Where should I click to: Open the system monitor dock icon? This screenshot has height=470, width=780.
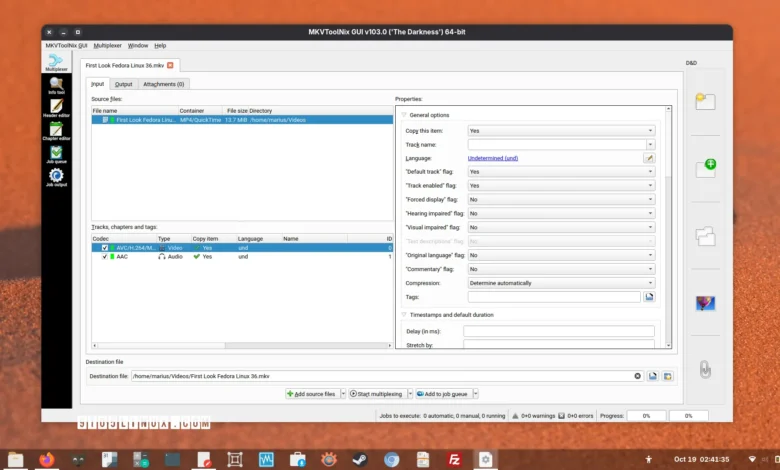[266, 460]
